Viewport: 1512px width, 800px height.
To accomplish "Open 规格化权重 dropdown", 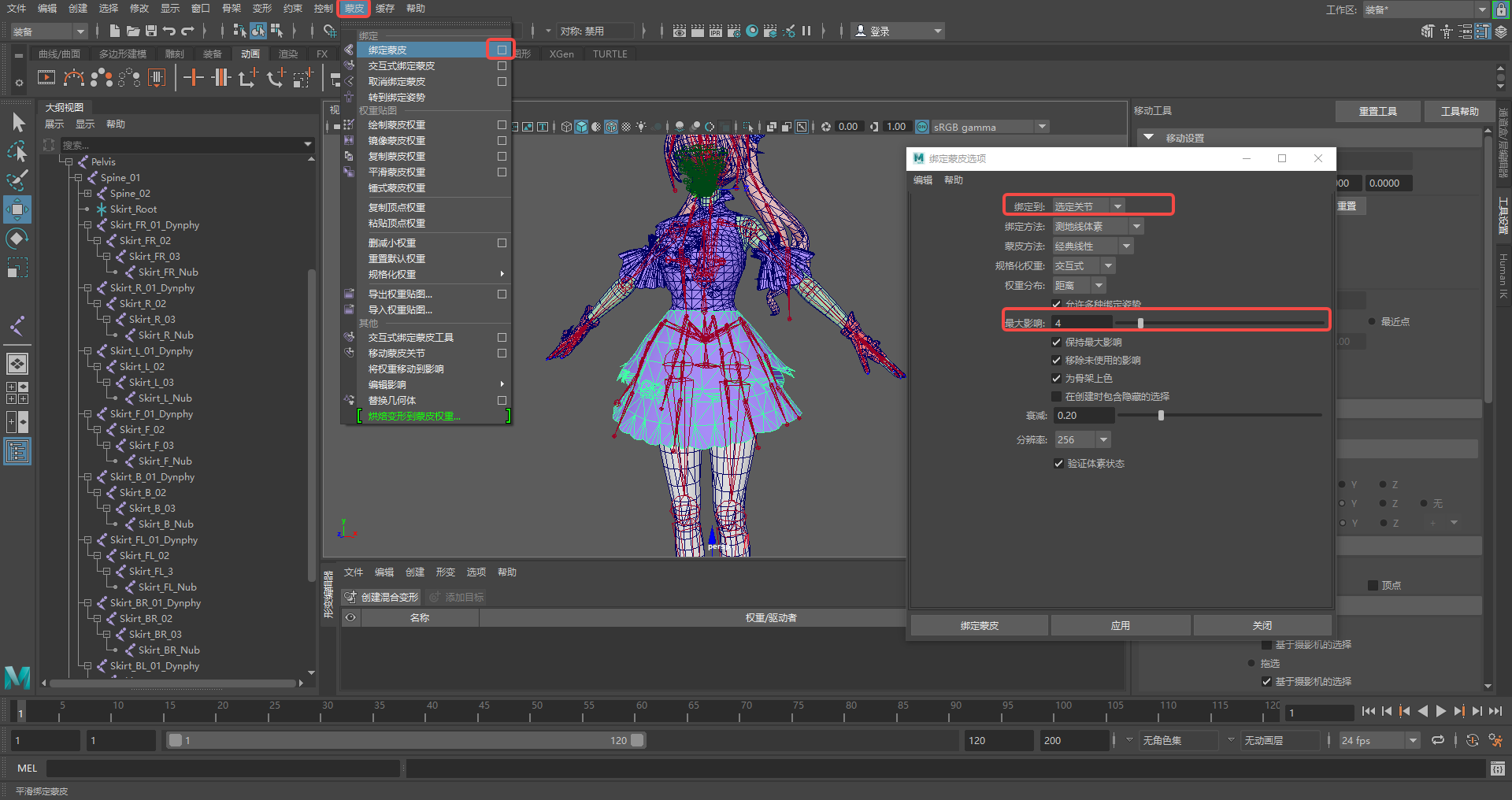I will point(1084,265).
